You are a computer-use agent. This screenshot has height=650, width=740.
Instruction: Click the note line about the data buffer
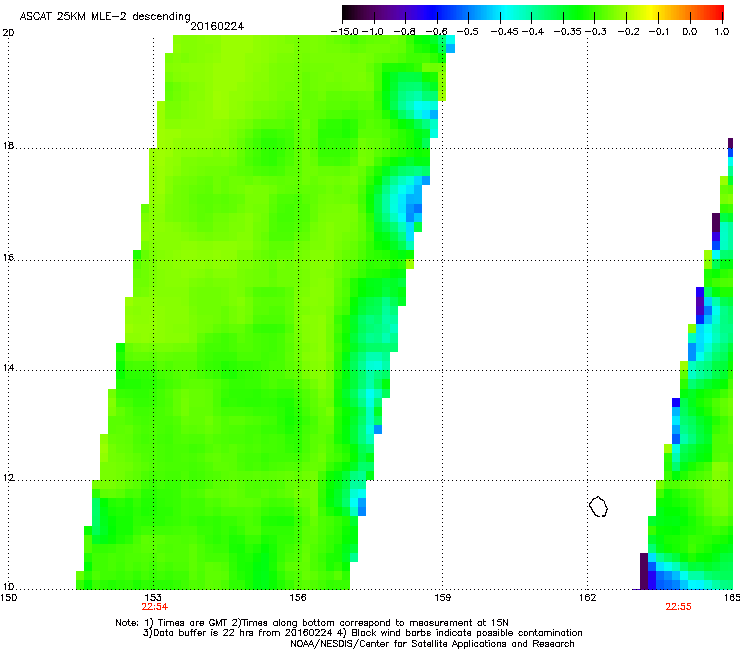coord(362,633)
